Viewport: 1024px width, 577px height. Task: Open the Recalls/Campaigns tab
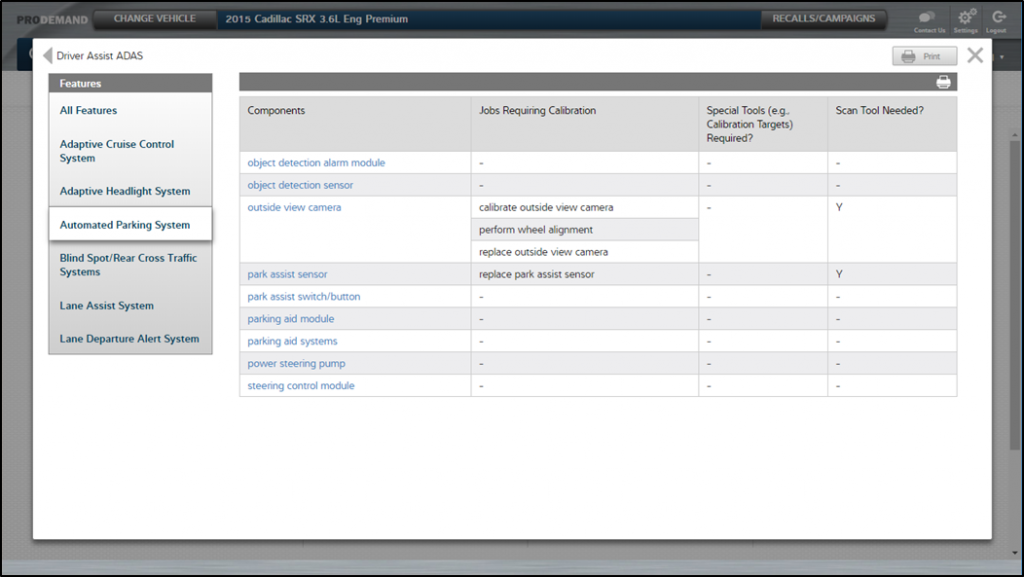823,19
